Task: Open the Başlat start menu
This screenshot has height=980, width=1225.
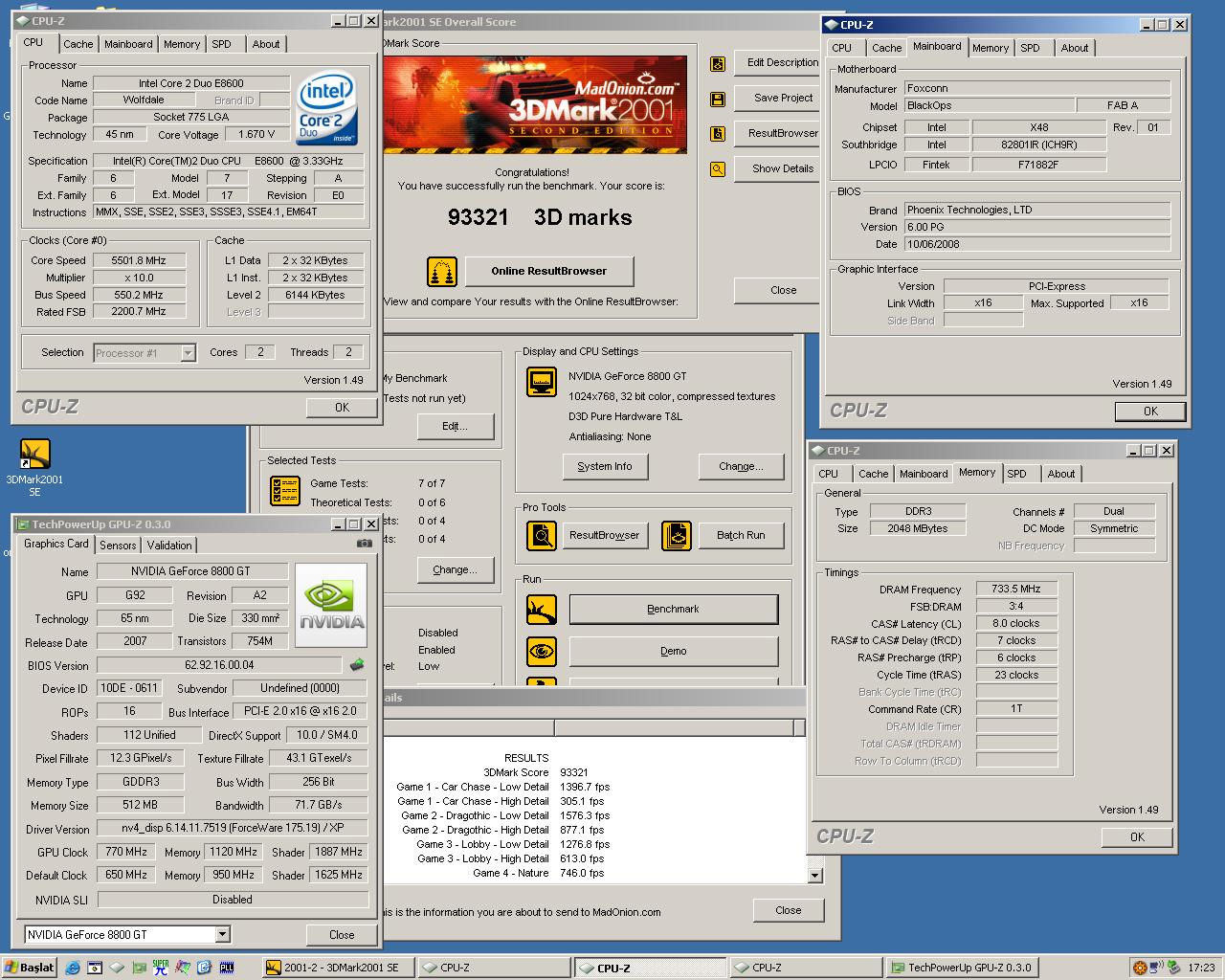Action: [x=30, y=968]
